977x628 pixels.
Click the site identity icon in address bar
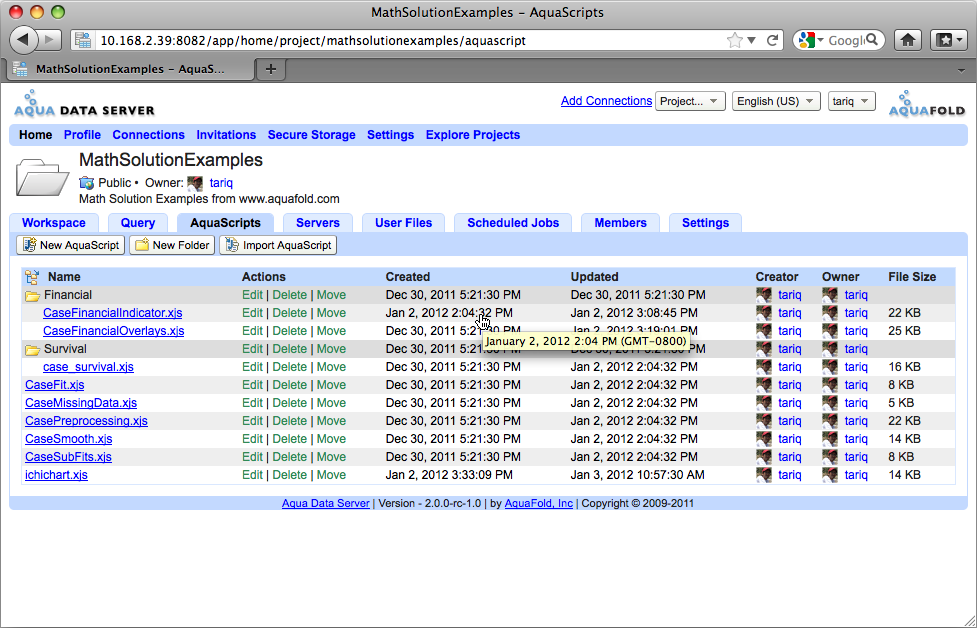tap(83, 40)
